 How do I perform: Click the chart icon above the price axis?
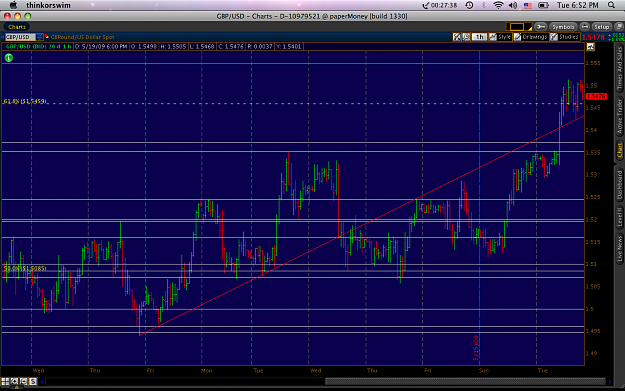590,47
